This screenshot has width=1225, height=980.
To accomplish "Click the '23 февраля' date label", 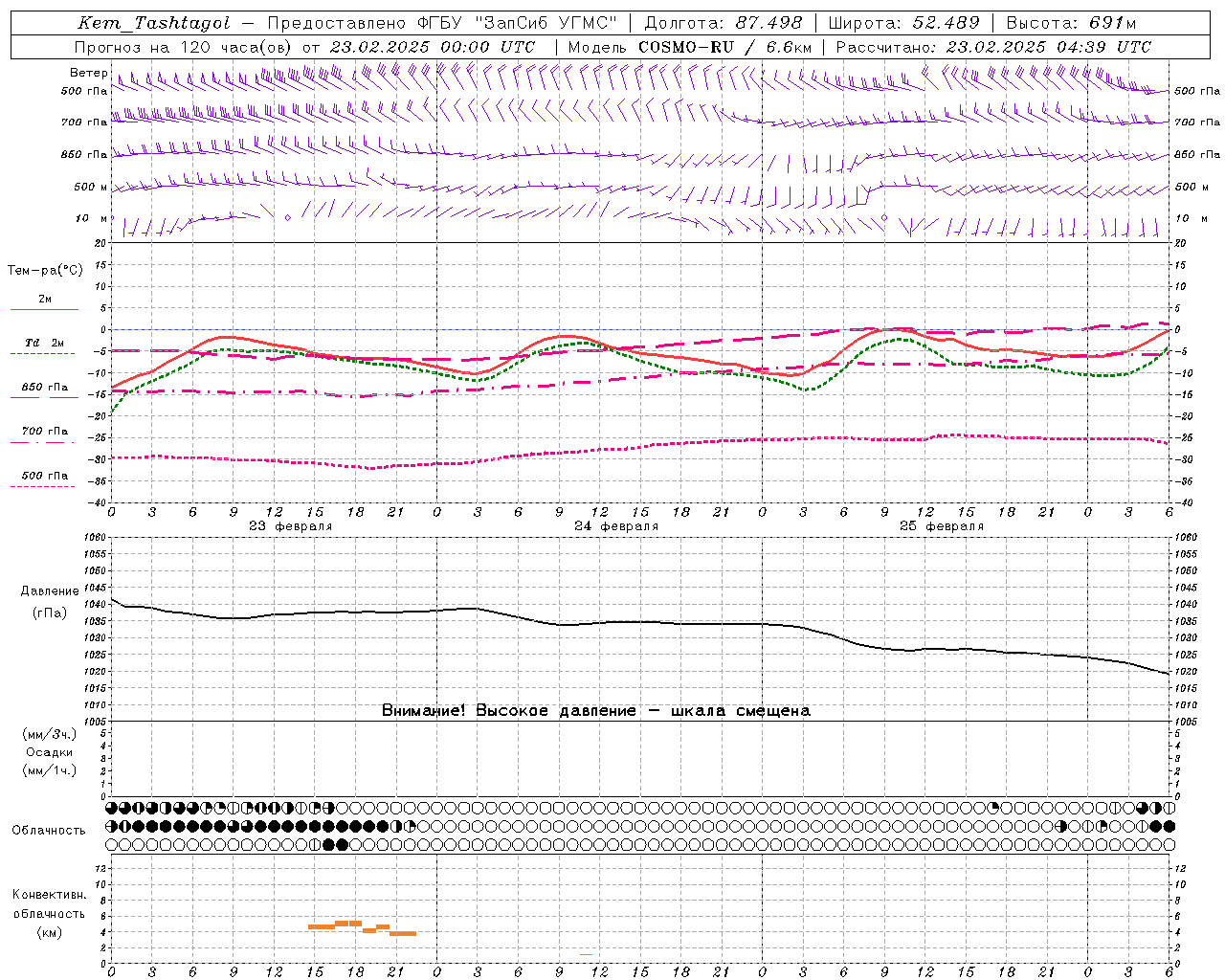I will click(x=291, y=526).
